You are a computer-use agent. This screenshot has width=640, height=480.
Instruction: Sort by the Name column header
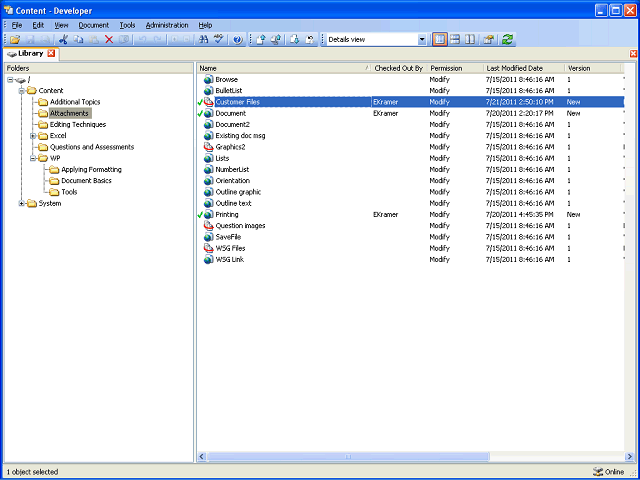pos(284,68)
